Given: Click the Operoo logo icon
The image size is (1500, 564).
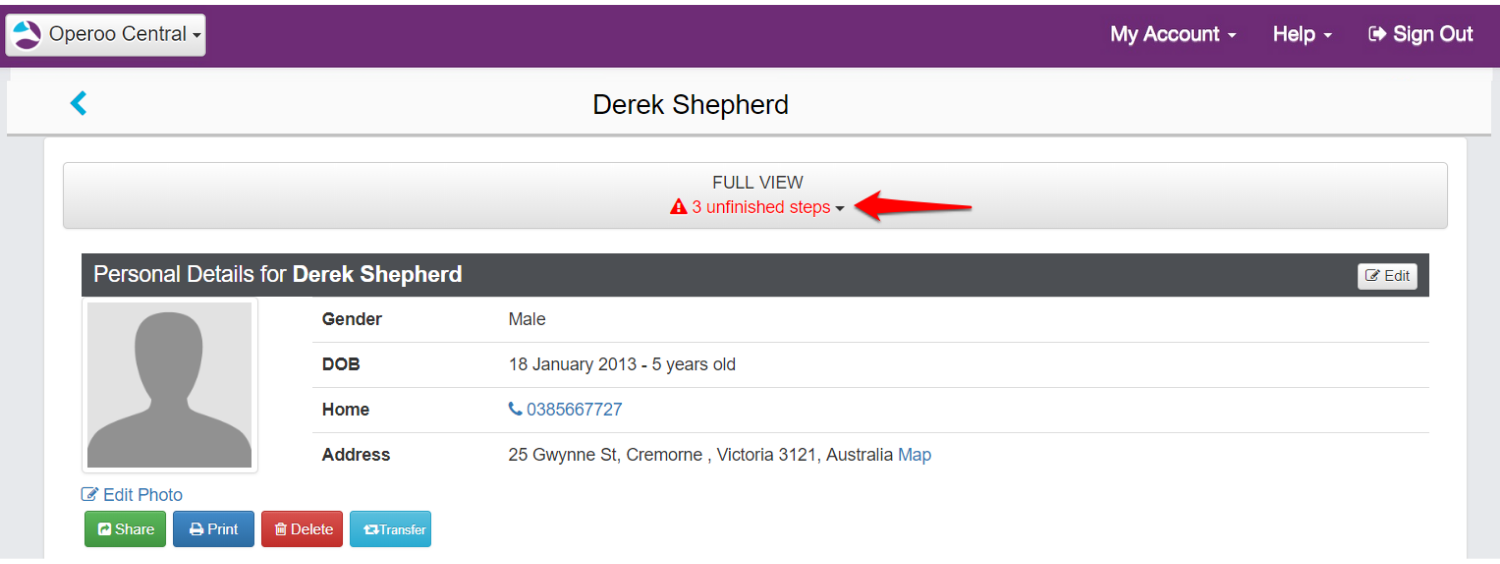Looking at the screenshot, I should (x=27, y=35).
